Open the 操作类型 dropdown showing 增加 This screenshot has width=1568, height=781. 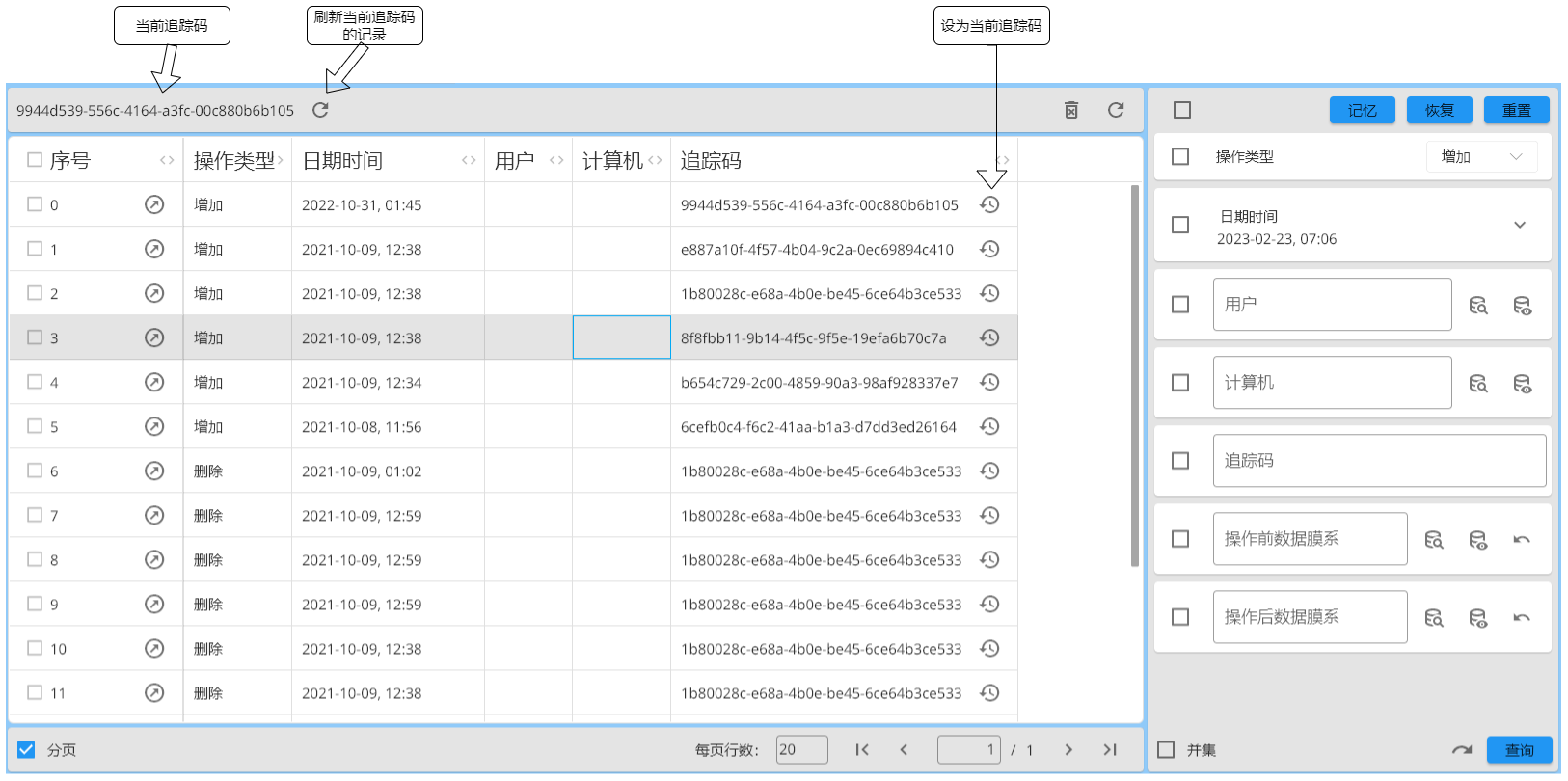pos(1481,156)
